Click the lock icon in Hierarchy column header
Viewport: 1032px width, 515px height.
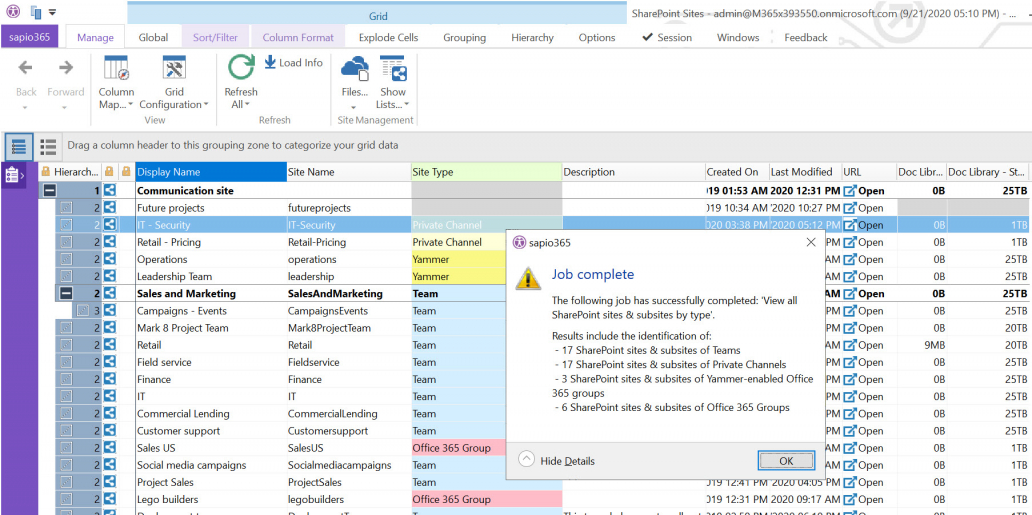[45, 172]
